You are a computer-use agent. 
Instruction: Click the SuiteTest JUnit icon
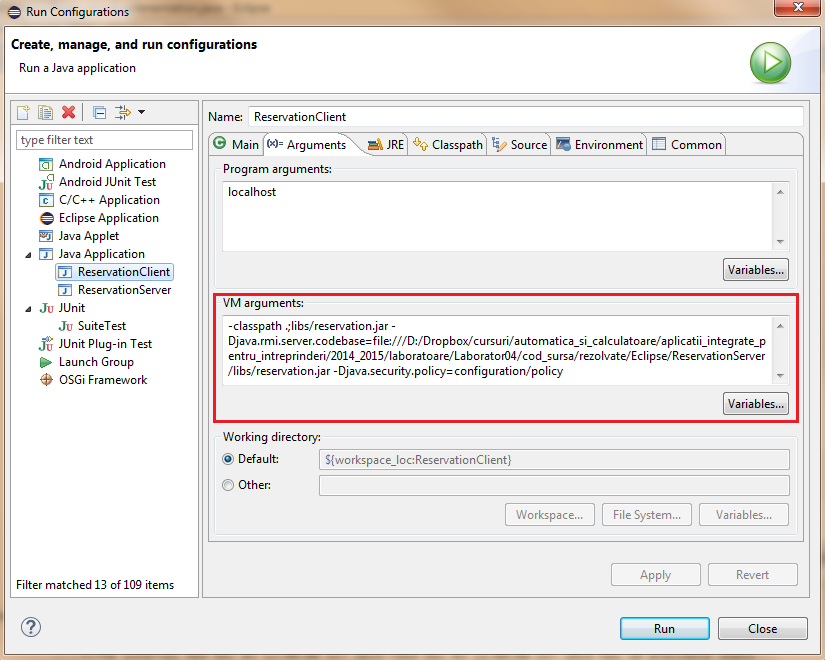point(65,326)
